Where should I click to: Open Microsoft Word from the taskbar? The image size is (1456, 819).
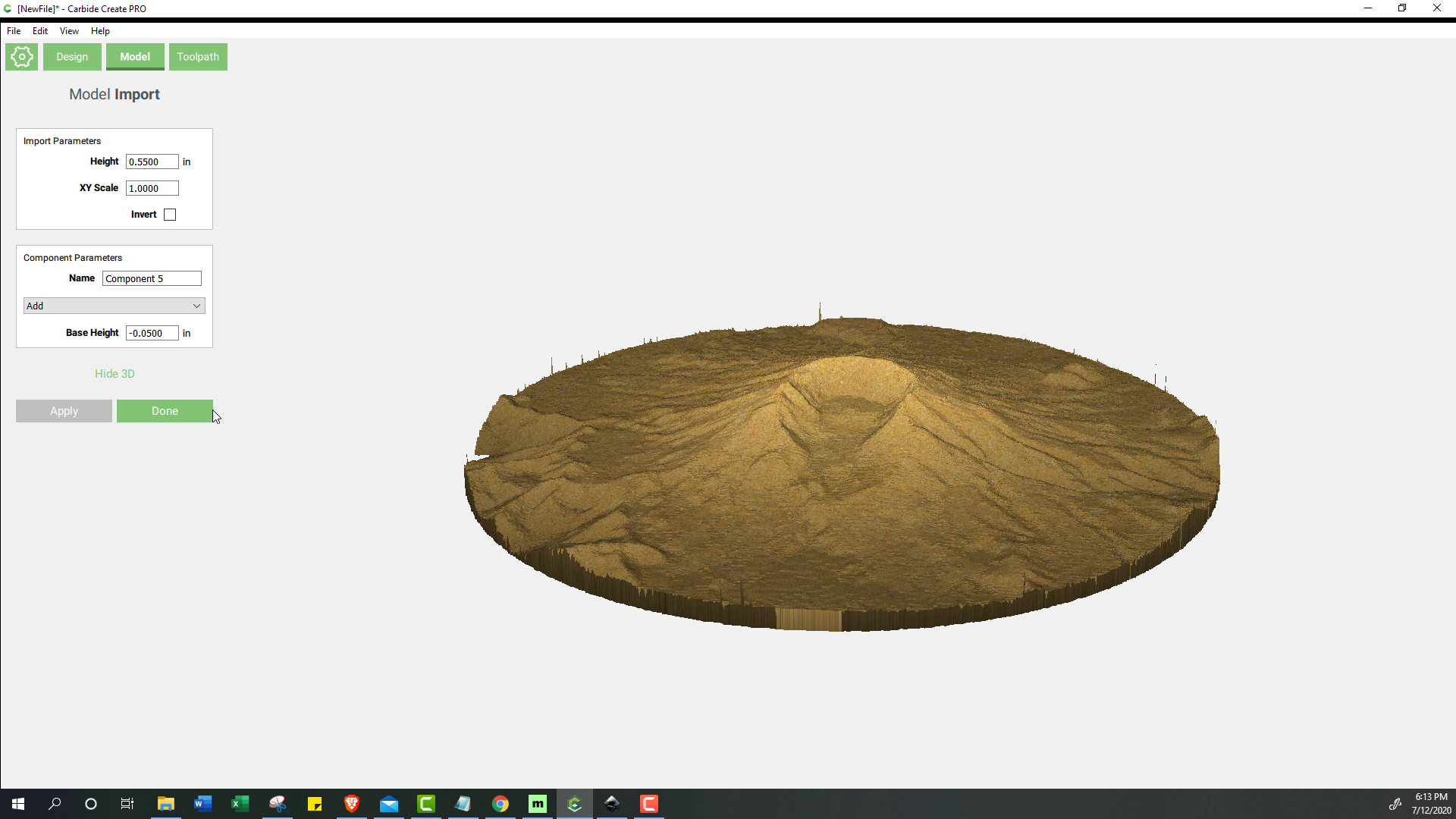click(202, 804)
